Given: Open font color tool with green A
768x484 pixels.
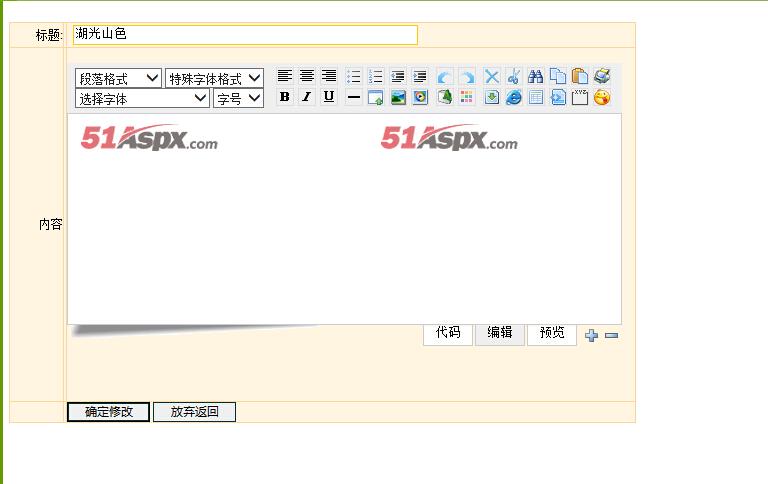Looking at the screenshot, I should click(x=444, y=97).
